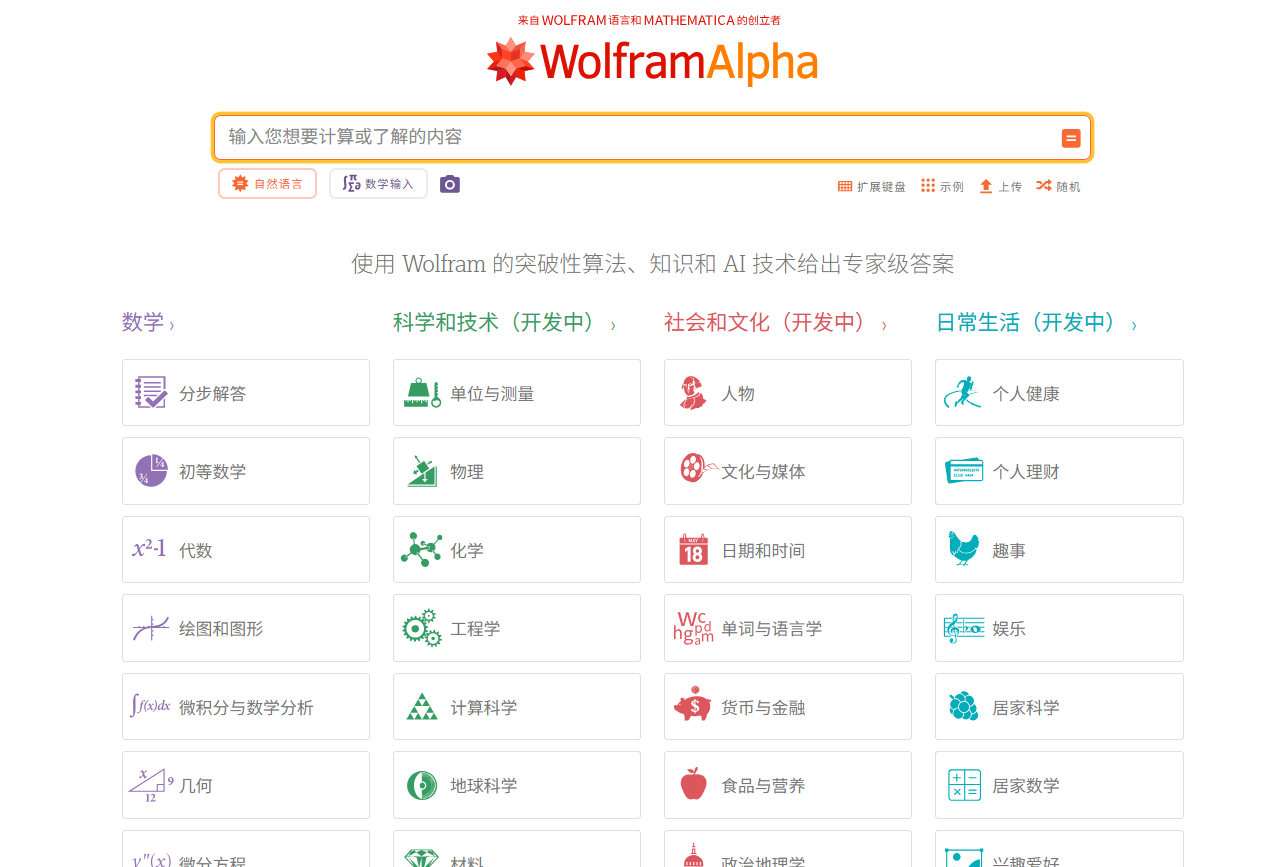Open 居家数学 topic label
The height and width of the screenshot is (867, 1263).
(x=1026, y=786)
